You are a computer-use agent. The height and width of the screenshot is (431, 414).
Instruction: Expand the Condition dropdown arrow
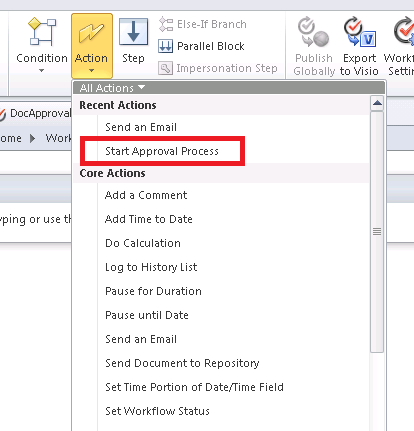coord(41,70)
